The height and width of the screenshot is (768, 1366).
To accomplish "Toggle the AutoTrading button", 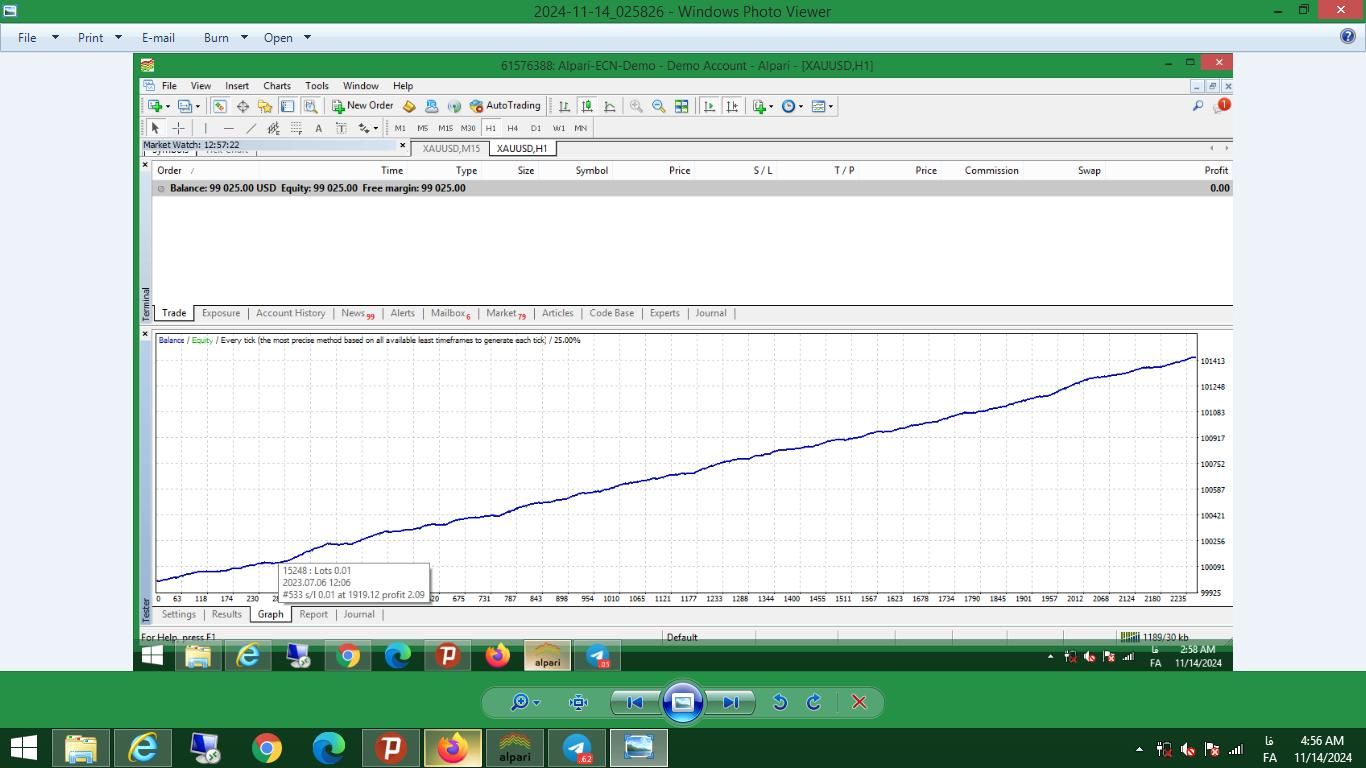I will 505,106.
